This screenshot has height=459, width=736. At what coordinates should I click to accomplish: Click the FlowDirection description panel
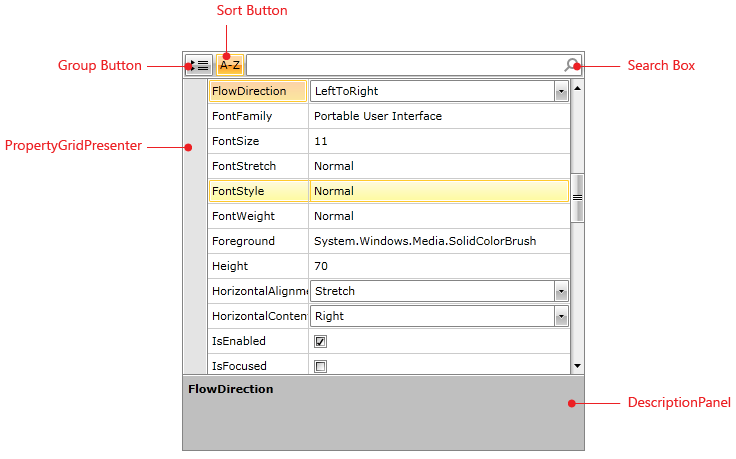(x=383, y=412)
